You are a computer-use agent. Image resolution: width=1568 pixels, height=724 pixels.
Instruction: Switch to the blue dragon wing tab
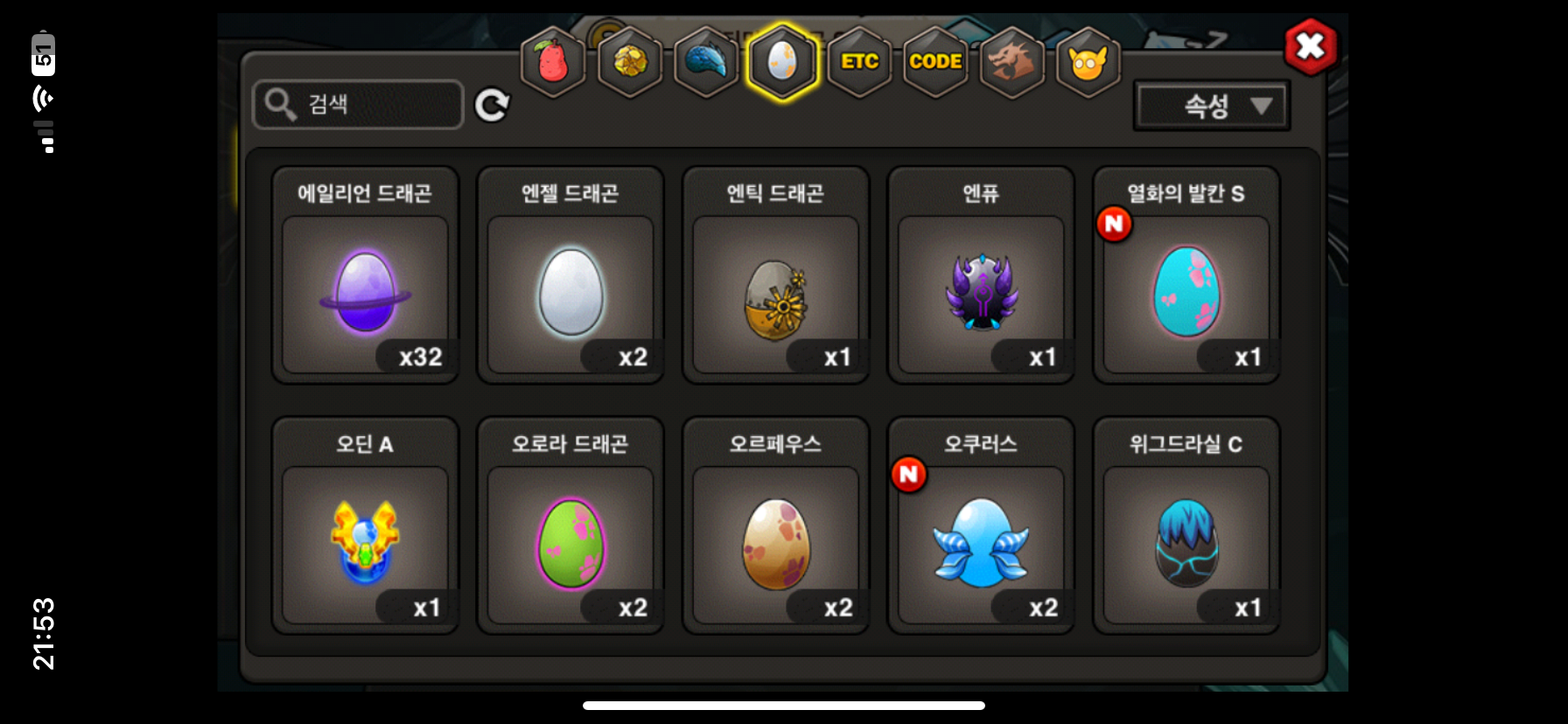tap(706, 62)
